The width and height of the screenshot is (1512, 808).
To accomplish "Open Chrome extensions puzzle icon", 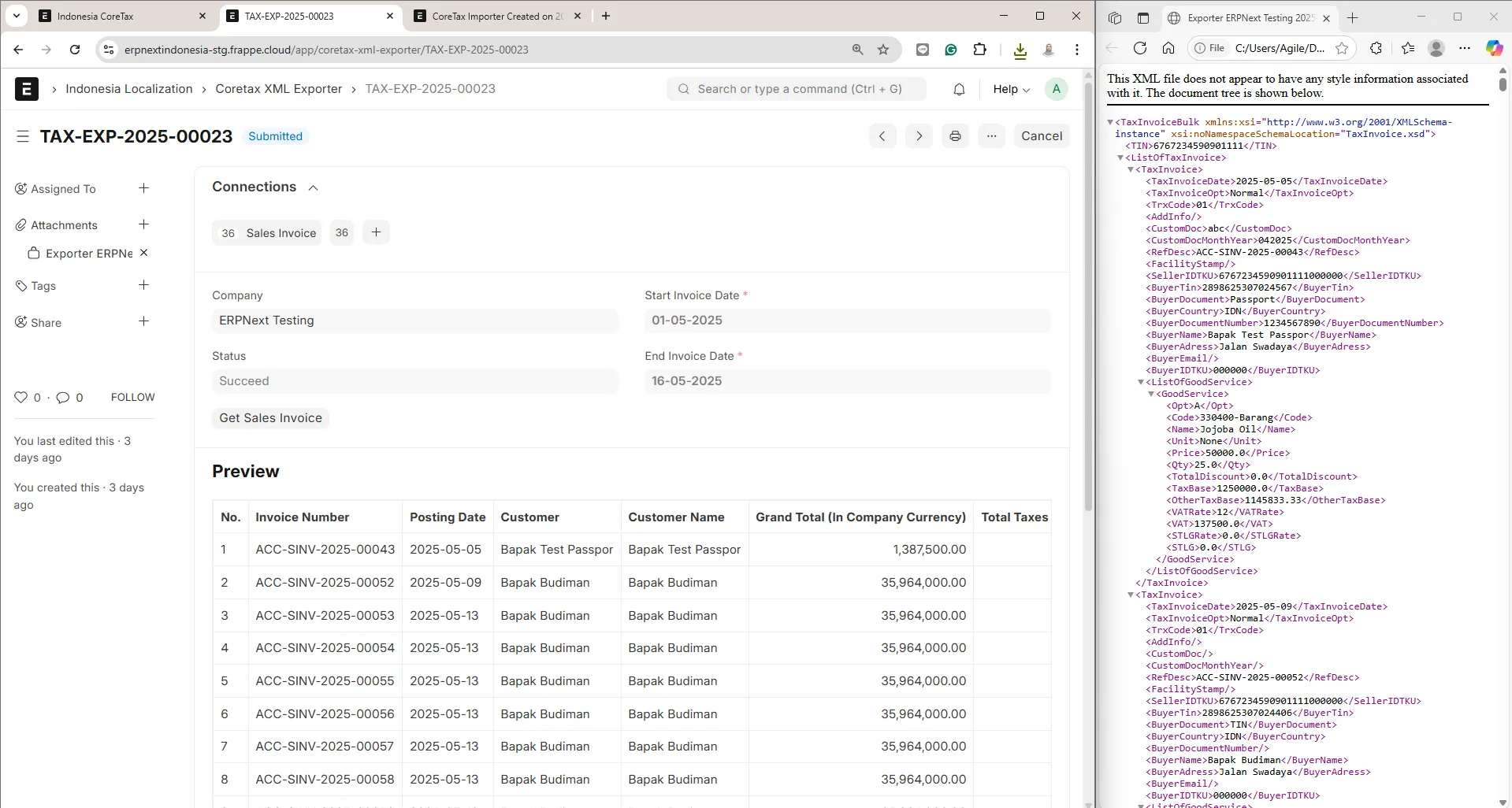I will 979,50.
